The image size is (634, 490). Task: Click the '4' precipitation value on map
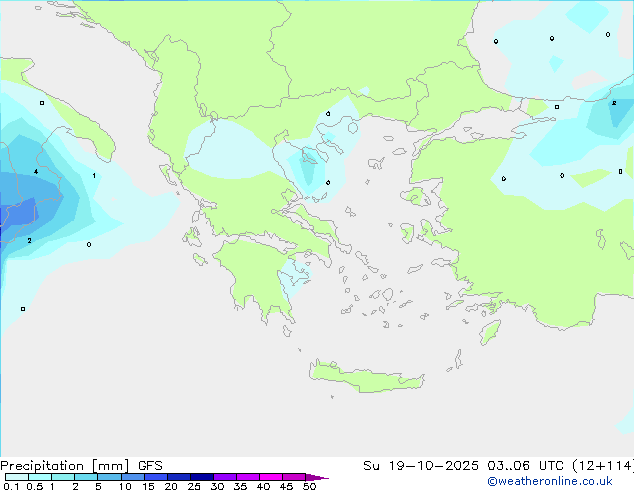[36, 172]
